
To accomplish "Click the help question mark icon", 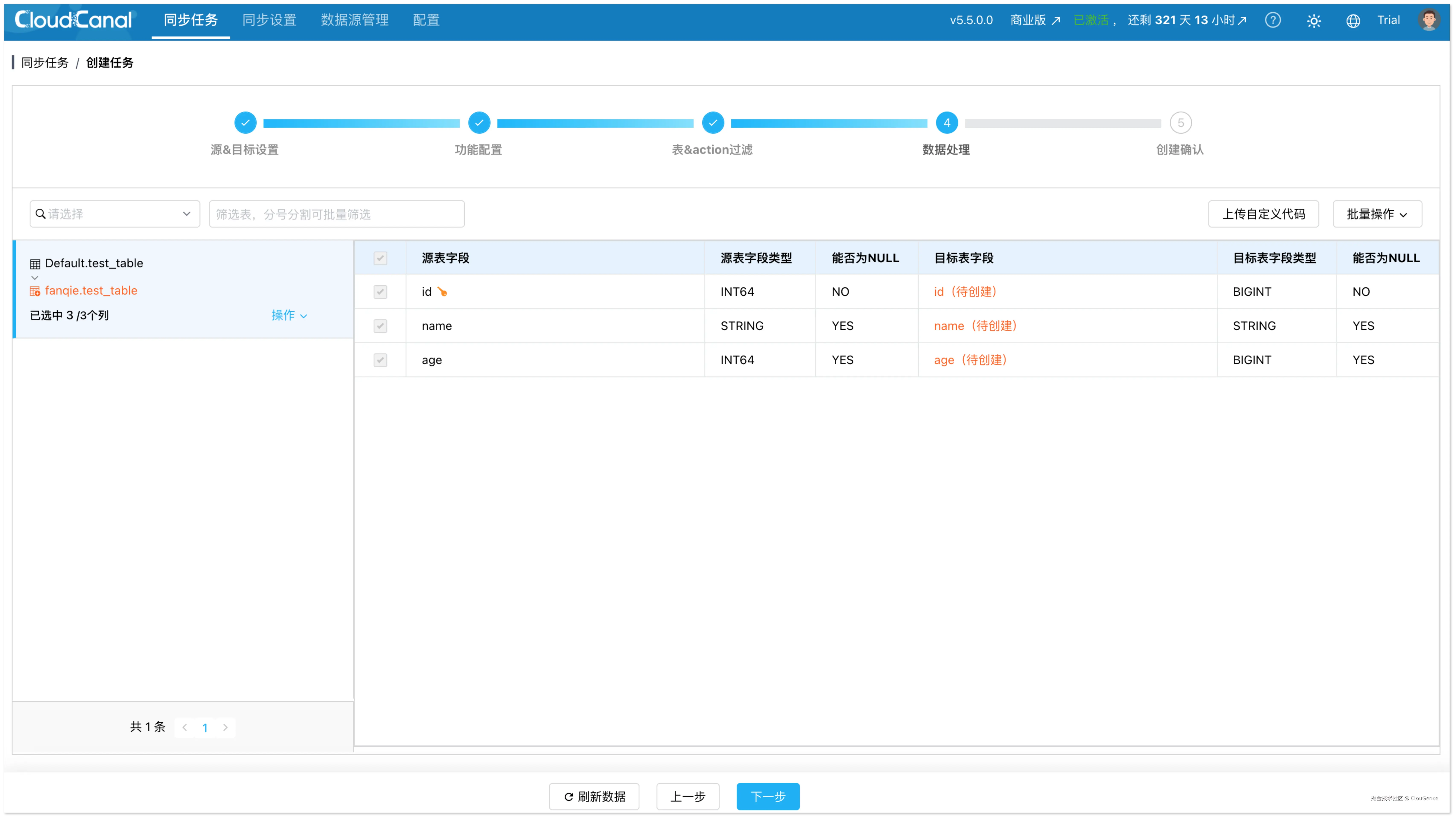I will click(1273, 20).
